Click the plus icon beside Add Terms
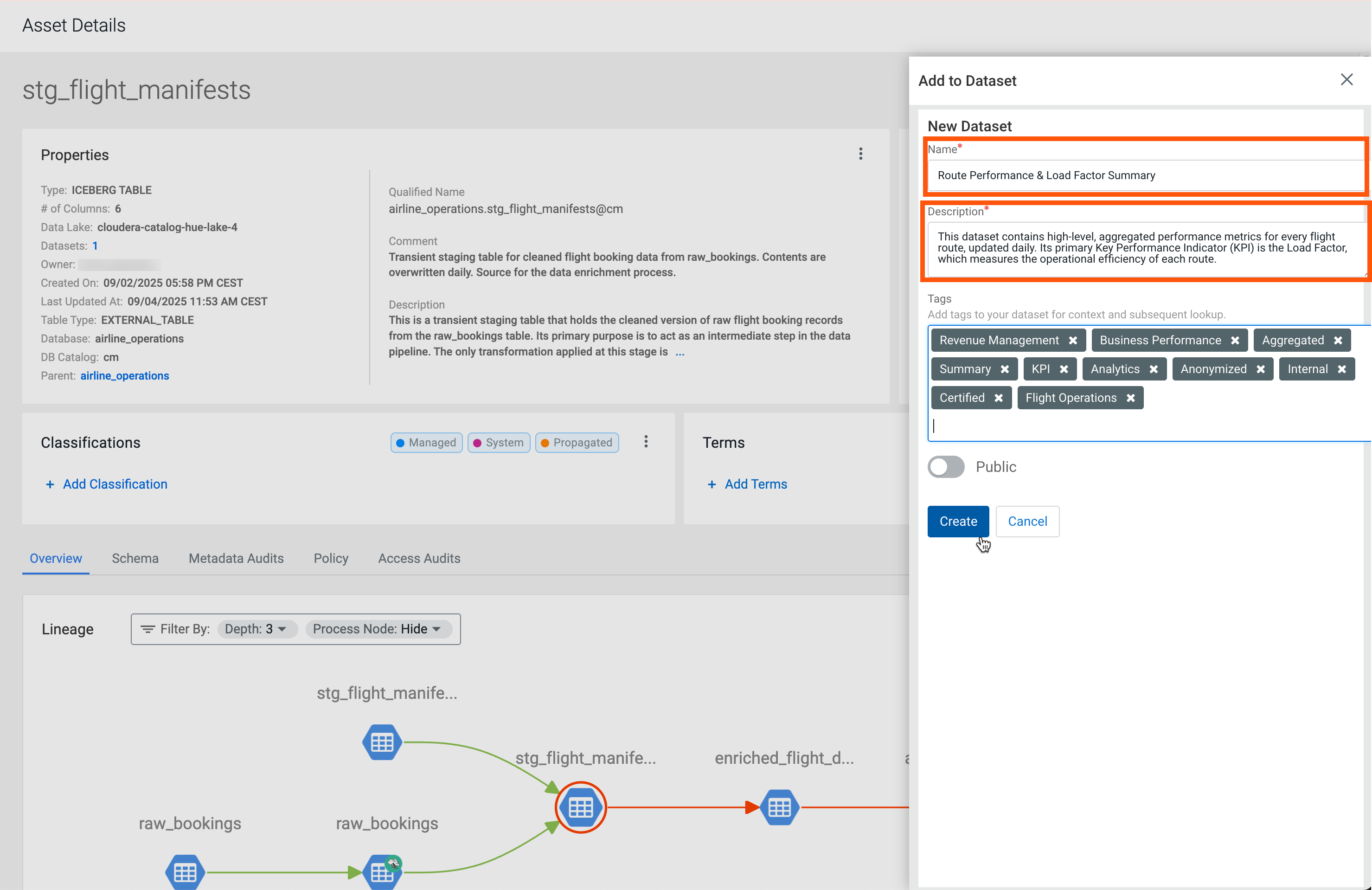The height and width of the screenshot is (890, 1372). click(x=712, y=484)
